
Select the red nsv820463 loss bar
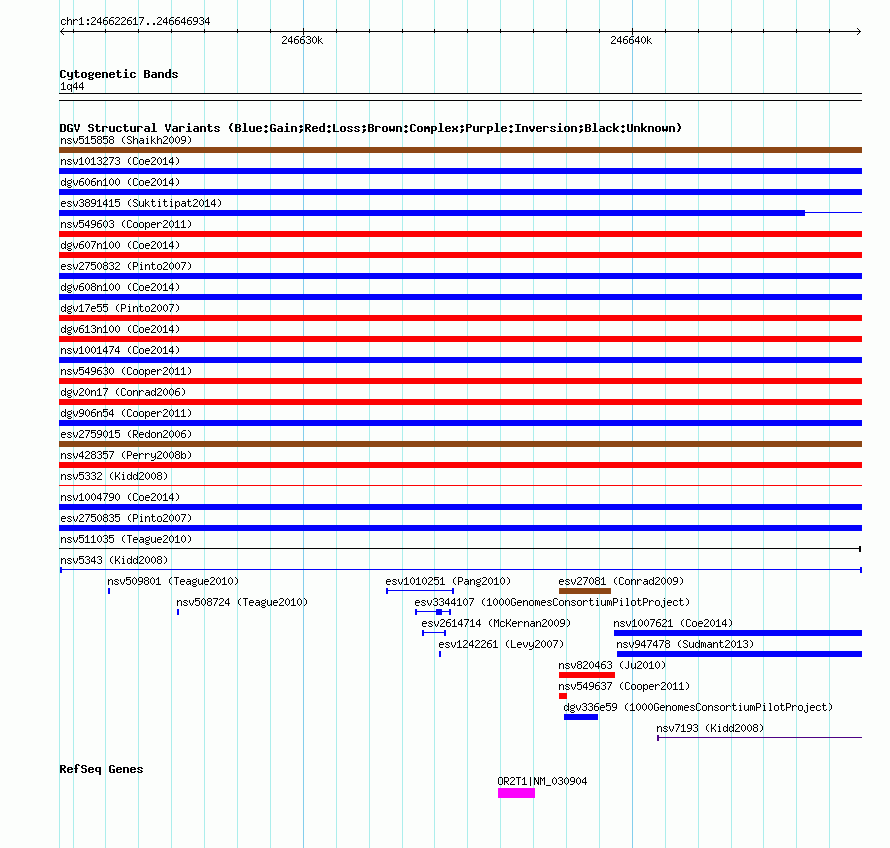587,675
